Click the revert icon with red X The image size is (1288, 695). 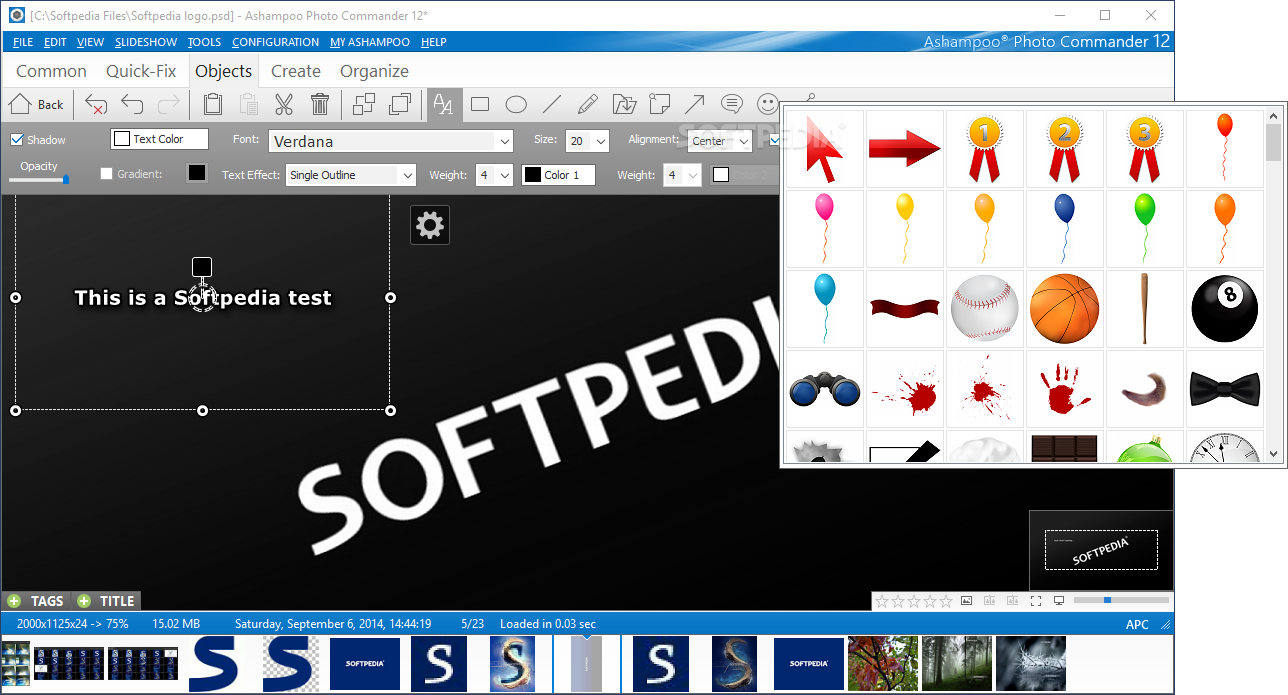[96, 104]
